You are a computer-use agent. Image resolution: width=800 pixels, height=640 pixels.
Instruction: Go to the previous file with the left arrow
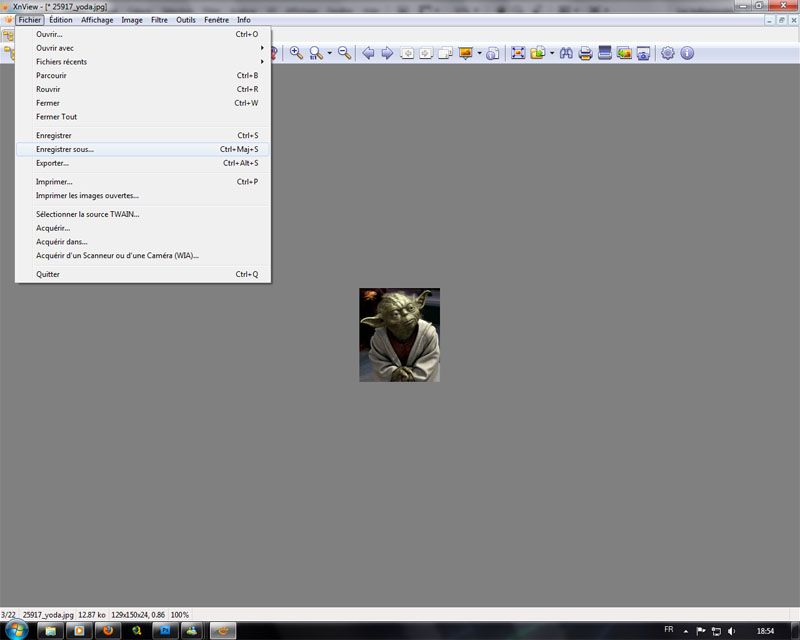(368, 53)
